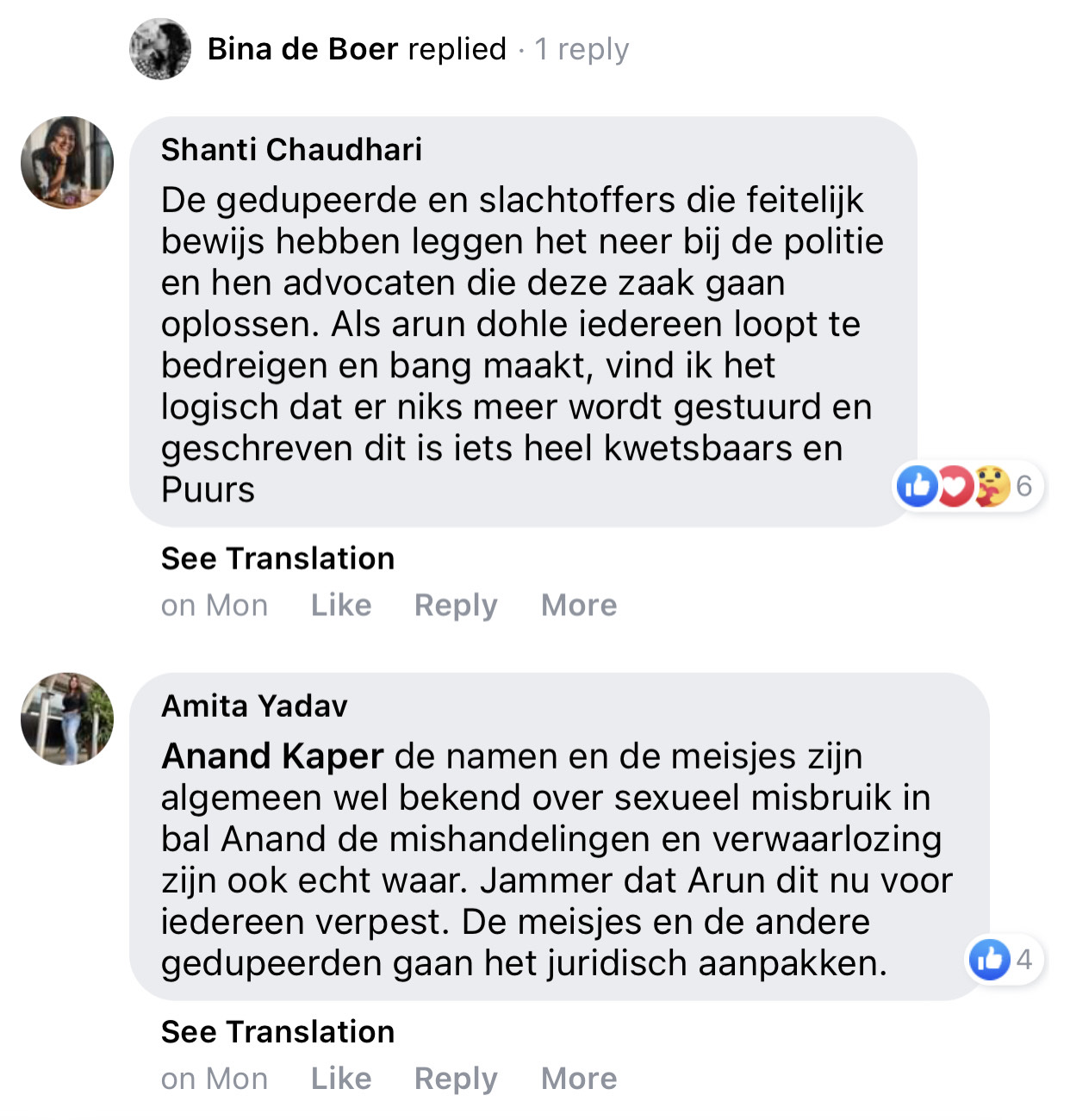View the 6 reactions count on Shanti's comment
Viewport: 1070px width, 1120px height.
click(1023, 487)
